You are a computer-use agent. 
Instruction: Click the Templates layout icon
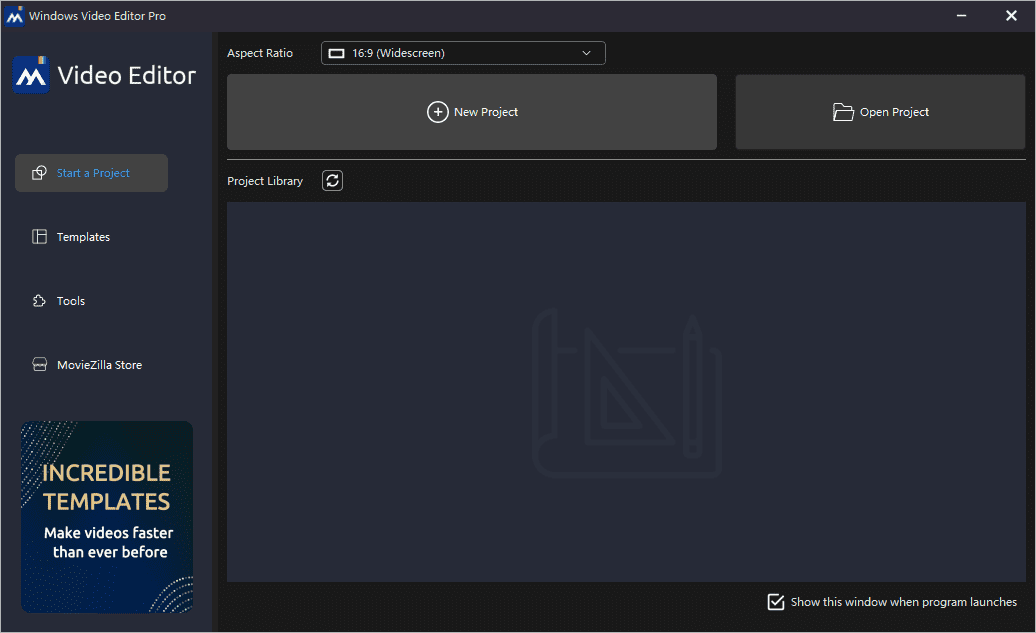tap(40, 237)
